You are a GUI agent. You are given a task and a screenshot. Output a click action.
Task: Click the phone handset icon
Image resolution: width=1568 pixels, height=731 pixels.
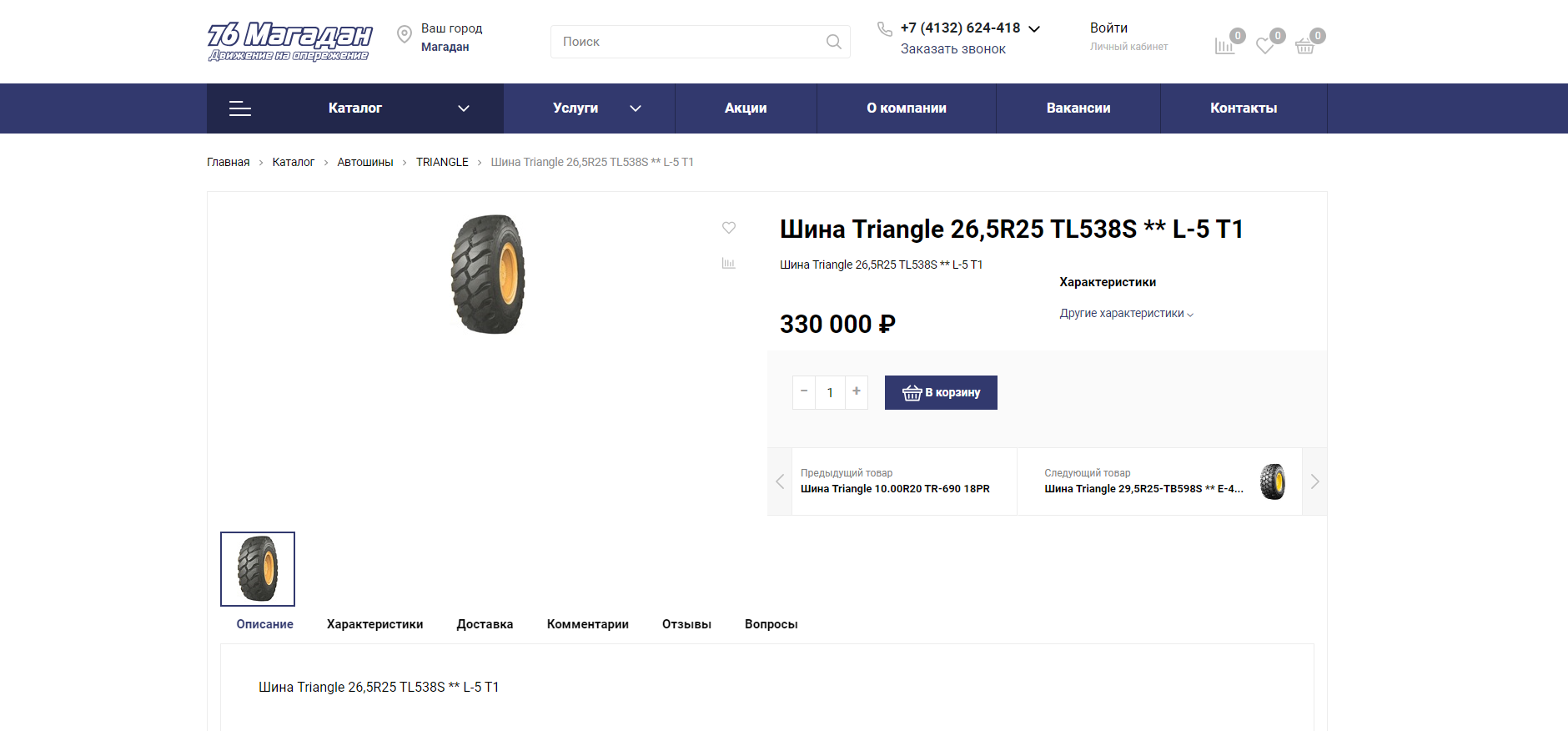click(x=885, y=29)
